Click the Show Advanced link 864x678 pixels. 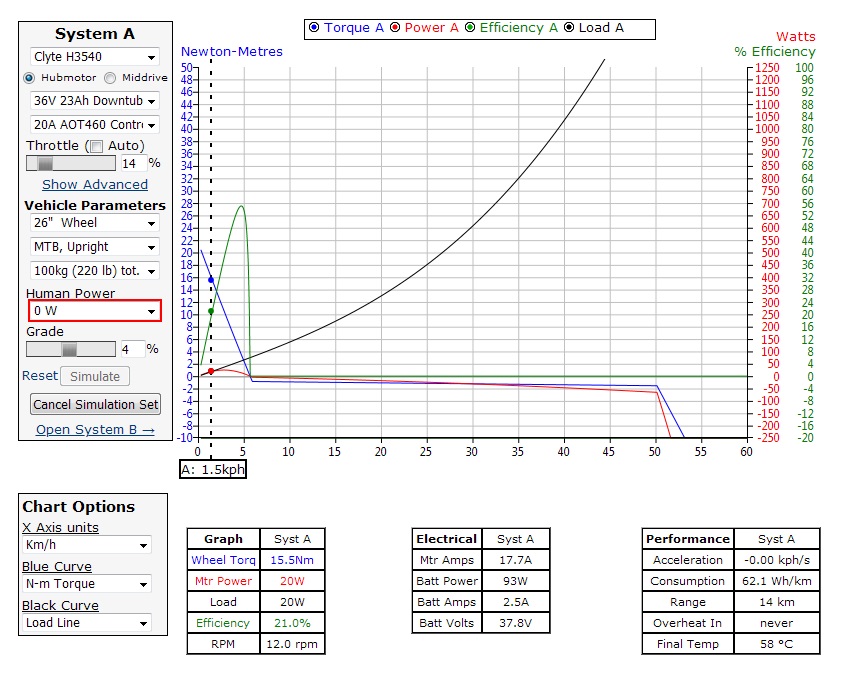[95, 185]
